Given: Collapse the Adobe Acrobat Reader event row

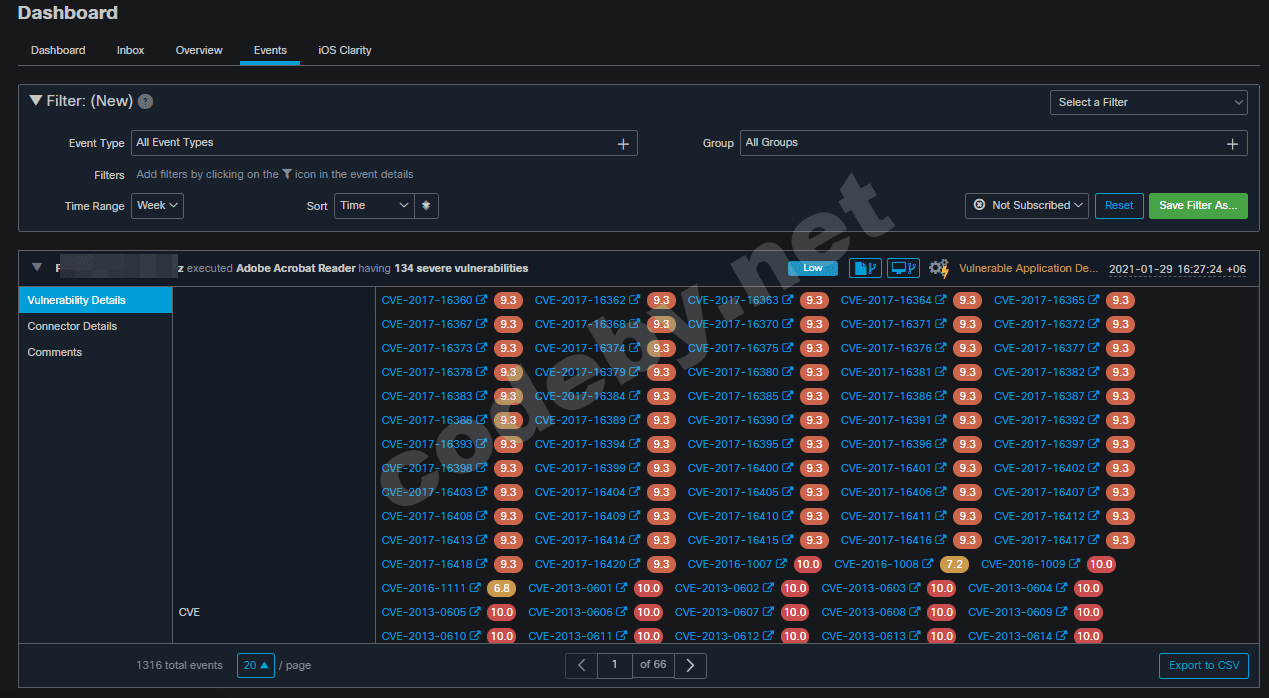Looking at the screenshot, I should click(x=37, y=268).
